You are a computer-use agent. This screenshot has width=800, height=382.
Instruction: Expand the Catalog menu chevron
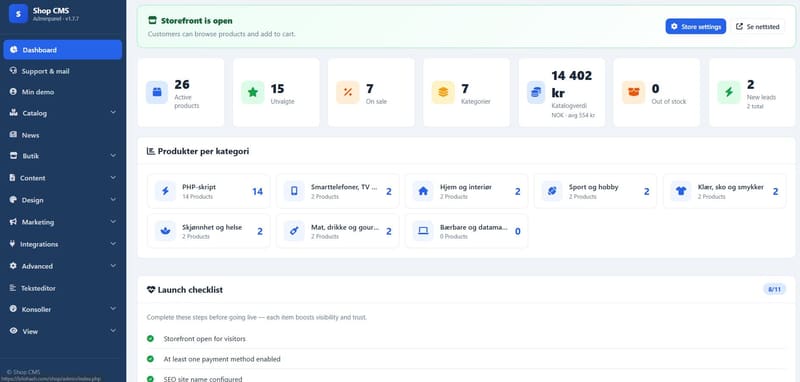tap(113, 112)
